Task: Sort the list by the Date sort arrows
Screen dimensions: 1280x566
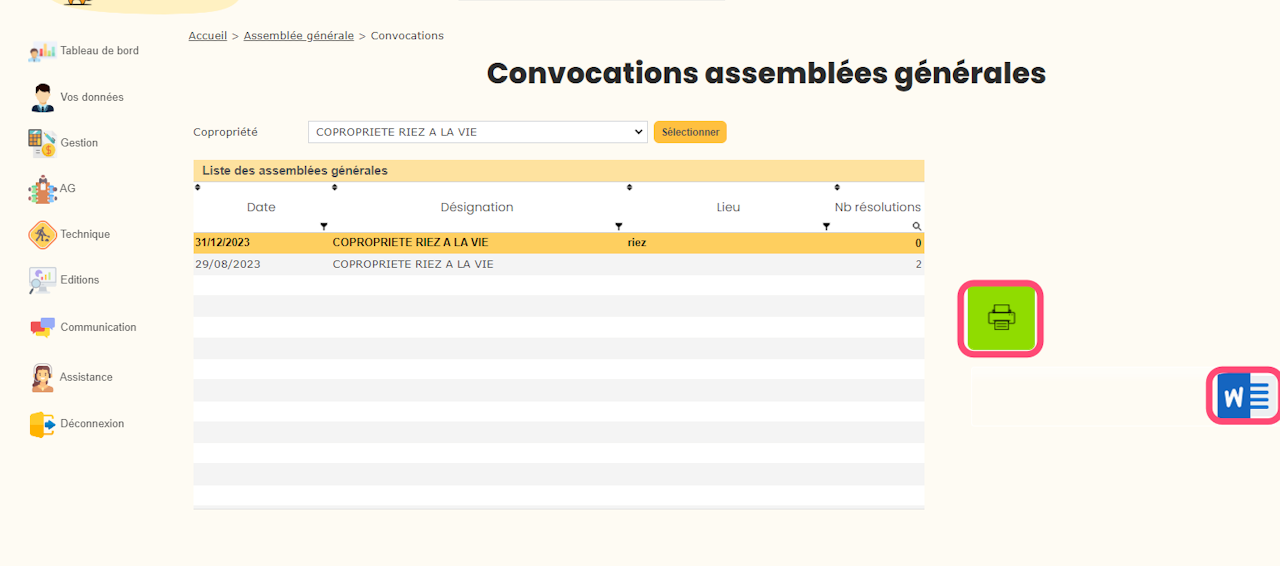Action: coord(197,188)
